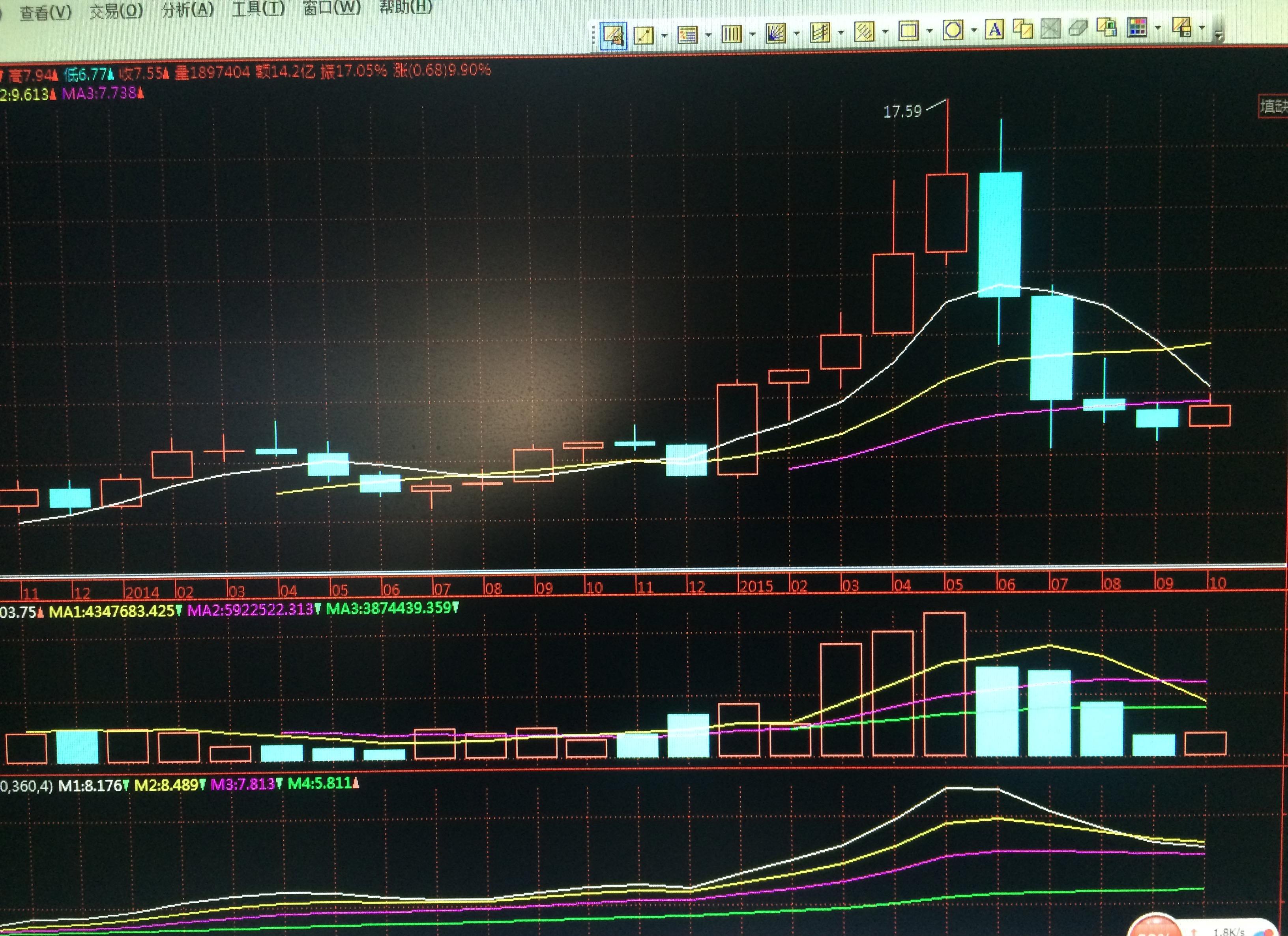Click the 额14.2亿 turnover text
Viewport: 1288px width, 936px height.
click(x=285, y=71)
